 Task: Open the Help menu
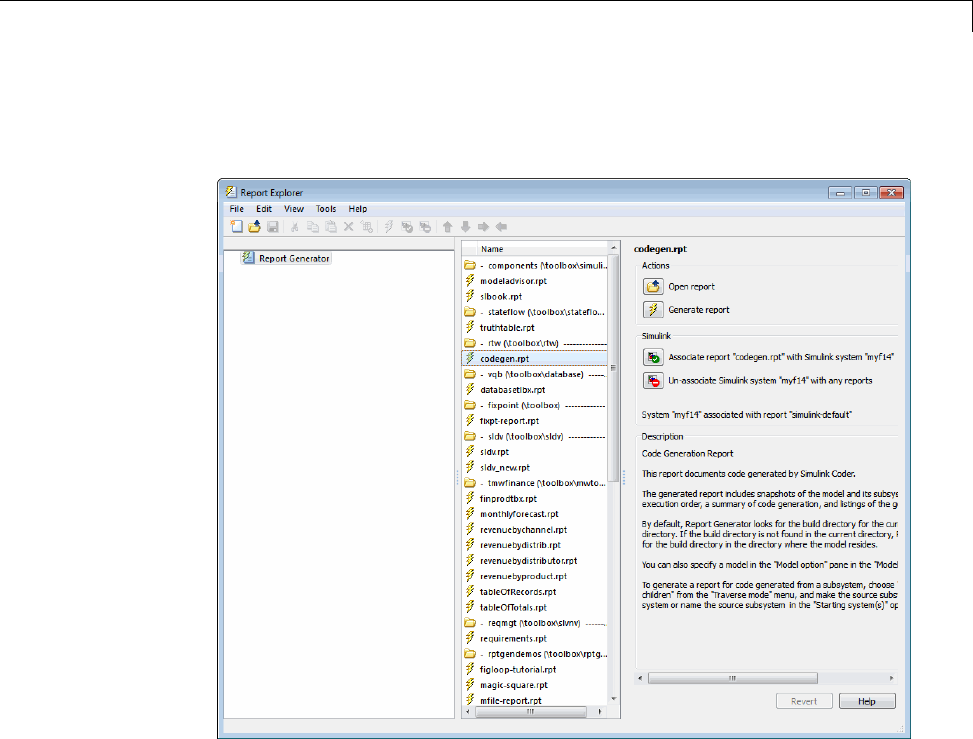[x=357, y=208]
